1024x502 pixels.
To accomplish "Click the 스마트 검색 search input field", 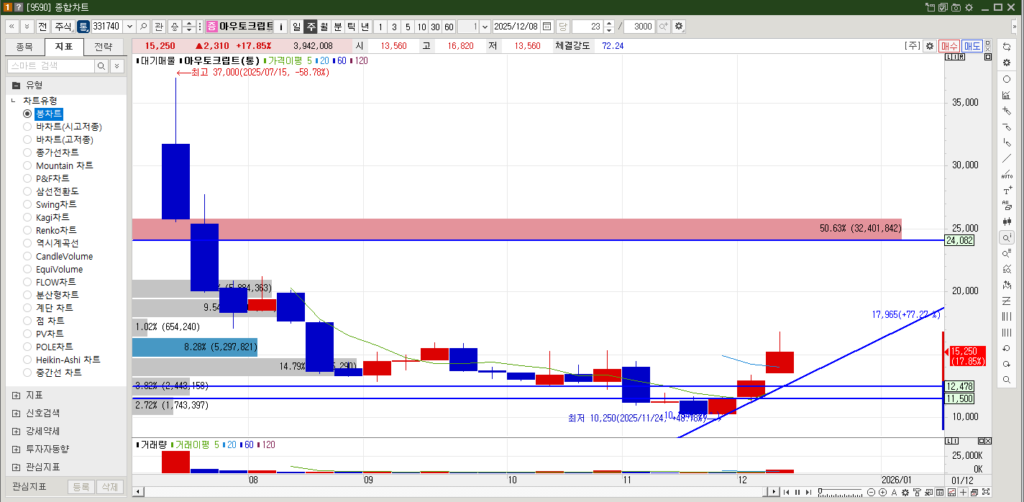I will click(x=50, y=65).
